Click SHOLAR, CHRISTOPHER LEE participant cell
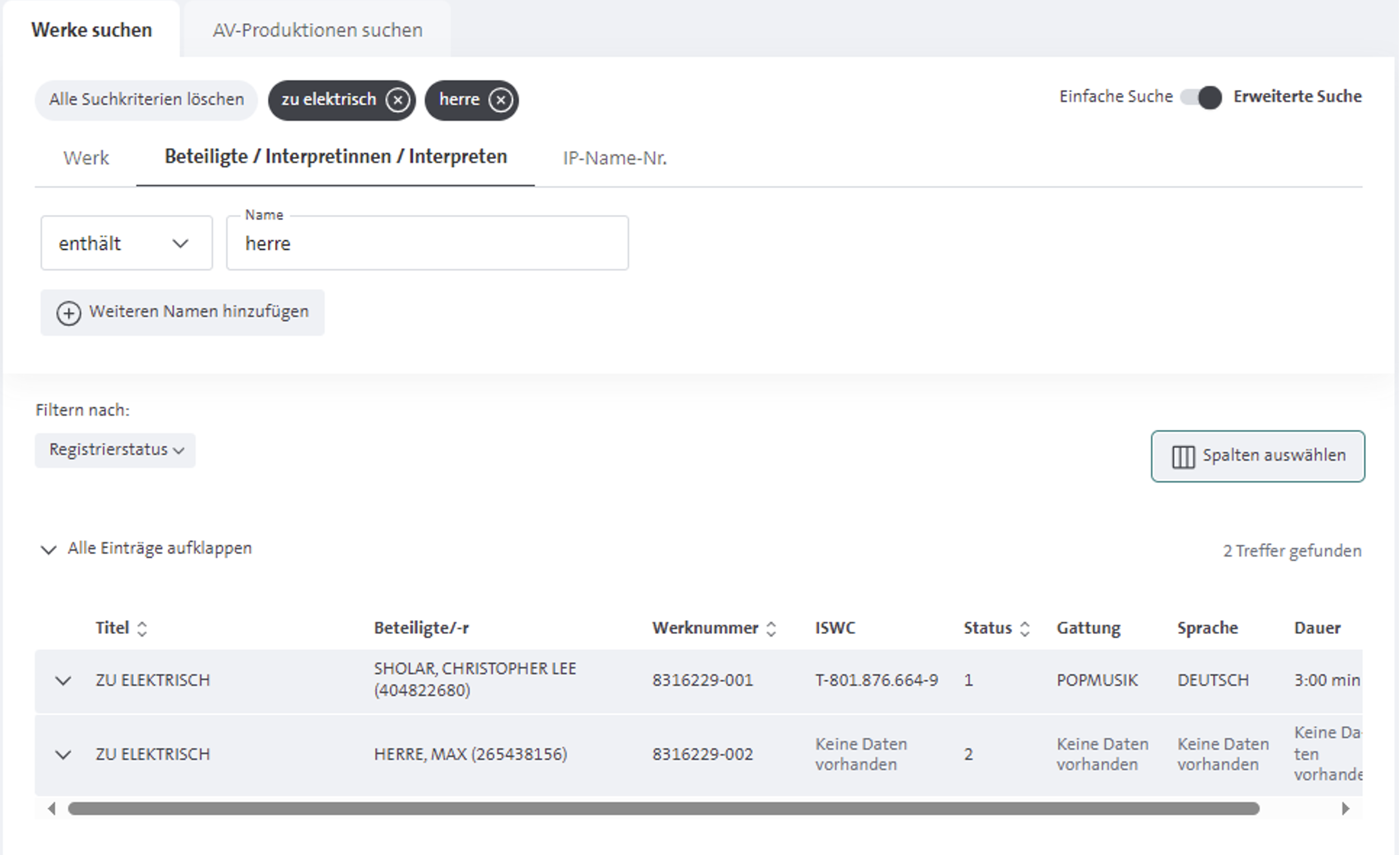Viewport: 1400px width, 855px height. pyautogui.click(x=475, y=679)
